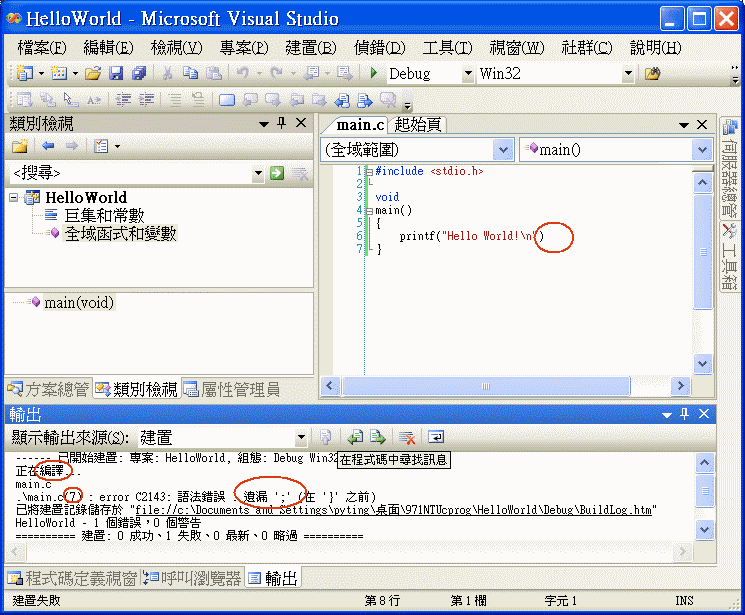The height and width of the screenshot is (615, 745).
Task: Go to next message in Output
Action: (378, 437)
